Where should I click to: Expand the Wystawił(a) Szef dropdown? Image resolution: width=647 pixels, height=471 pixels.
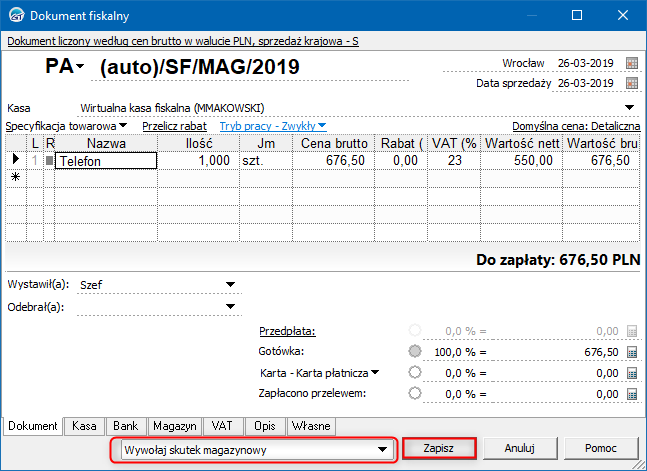pos(230,284)
